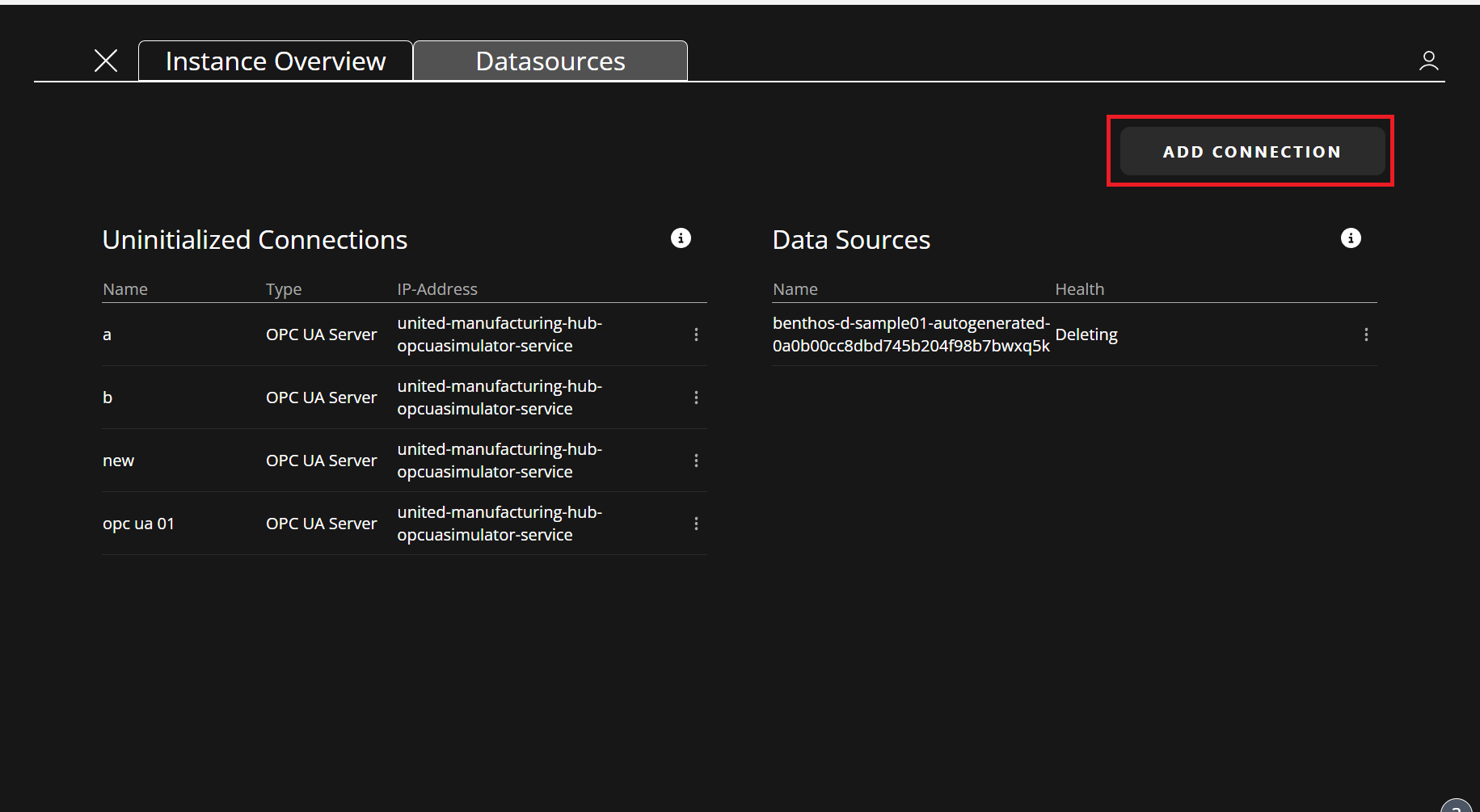Click the IP-Address column header
Screen dimensions: 1480x812
(437, 289)
